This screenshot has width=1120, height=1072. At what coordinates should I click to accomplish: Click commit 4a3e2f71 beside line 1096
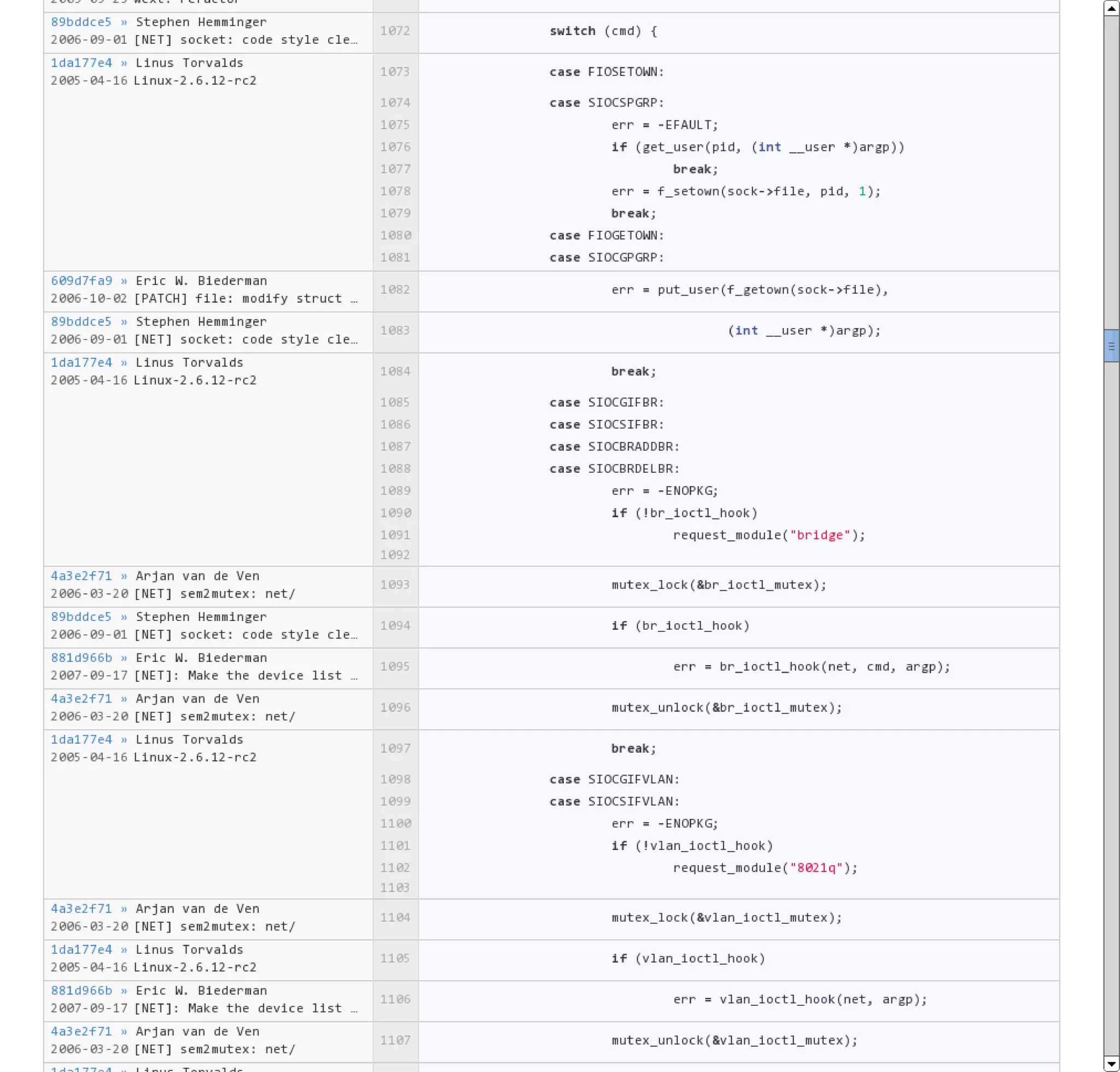click(x=81, y=699)
